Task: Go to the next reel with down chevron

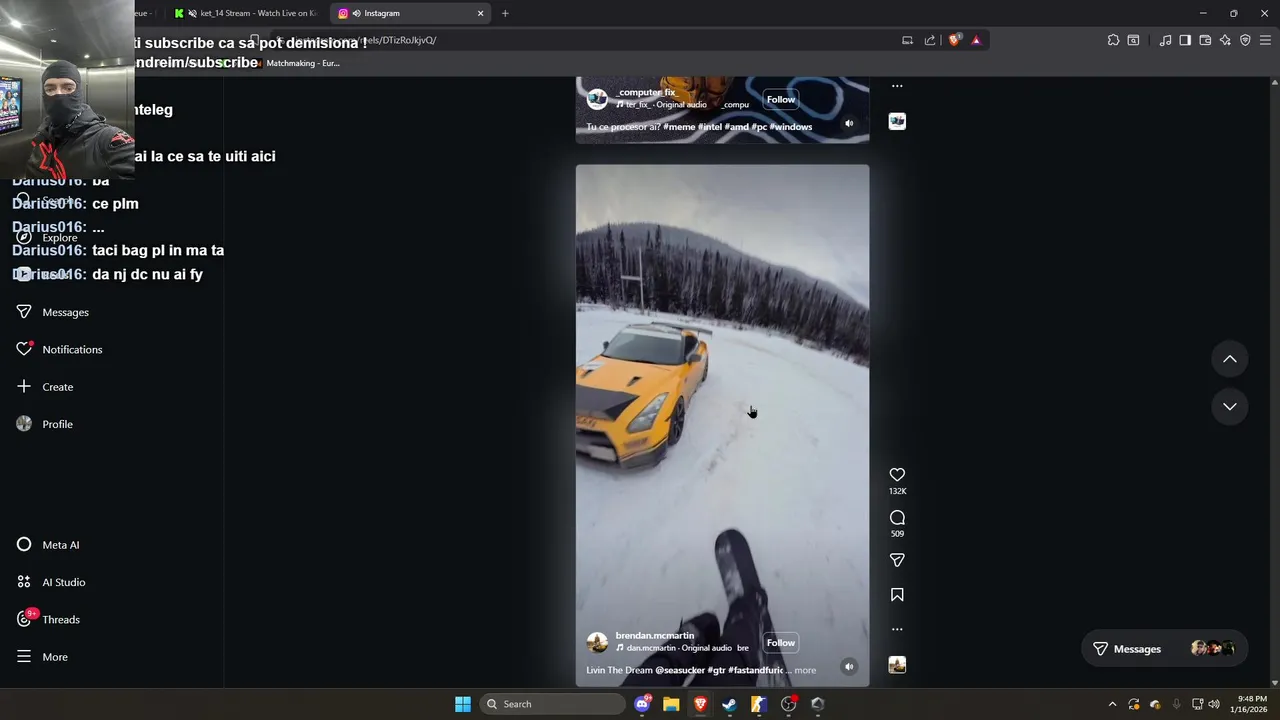Action: [x=1230, y=406]
